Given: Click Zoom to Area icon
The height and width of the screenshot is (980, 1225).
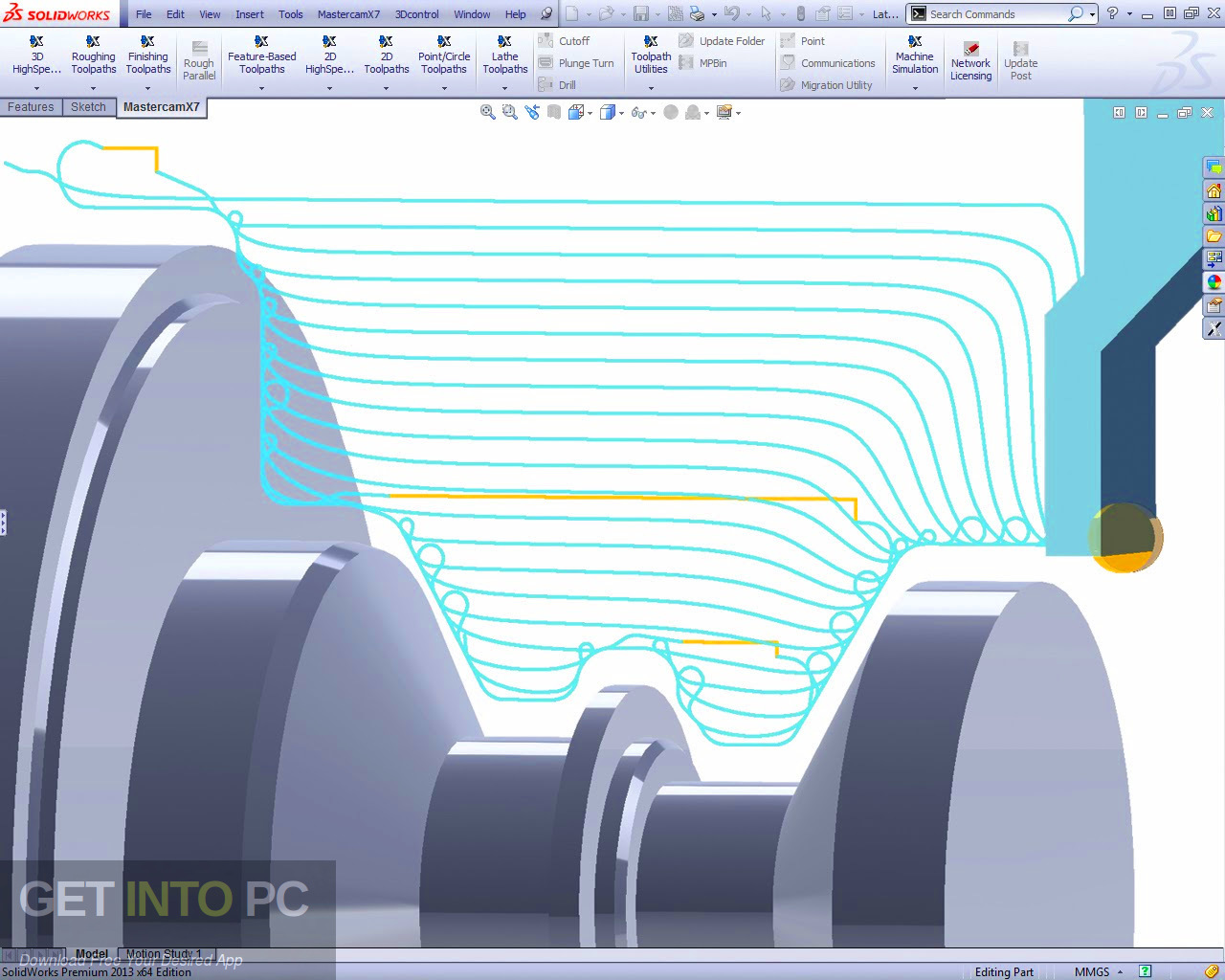Looking at the screenshot, I should (x=509, y=112).
